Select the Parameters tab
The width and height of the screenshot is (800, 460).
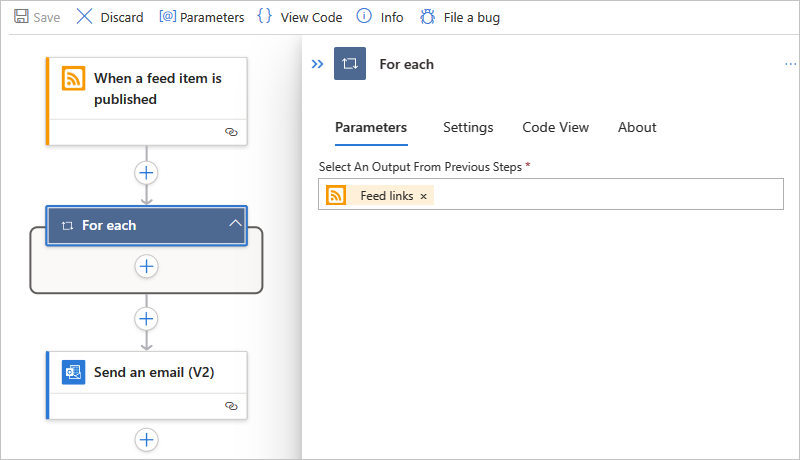[x=371, y=127]
